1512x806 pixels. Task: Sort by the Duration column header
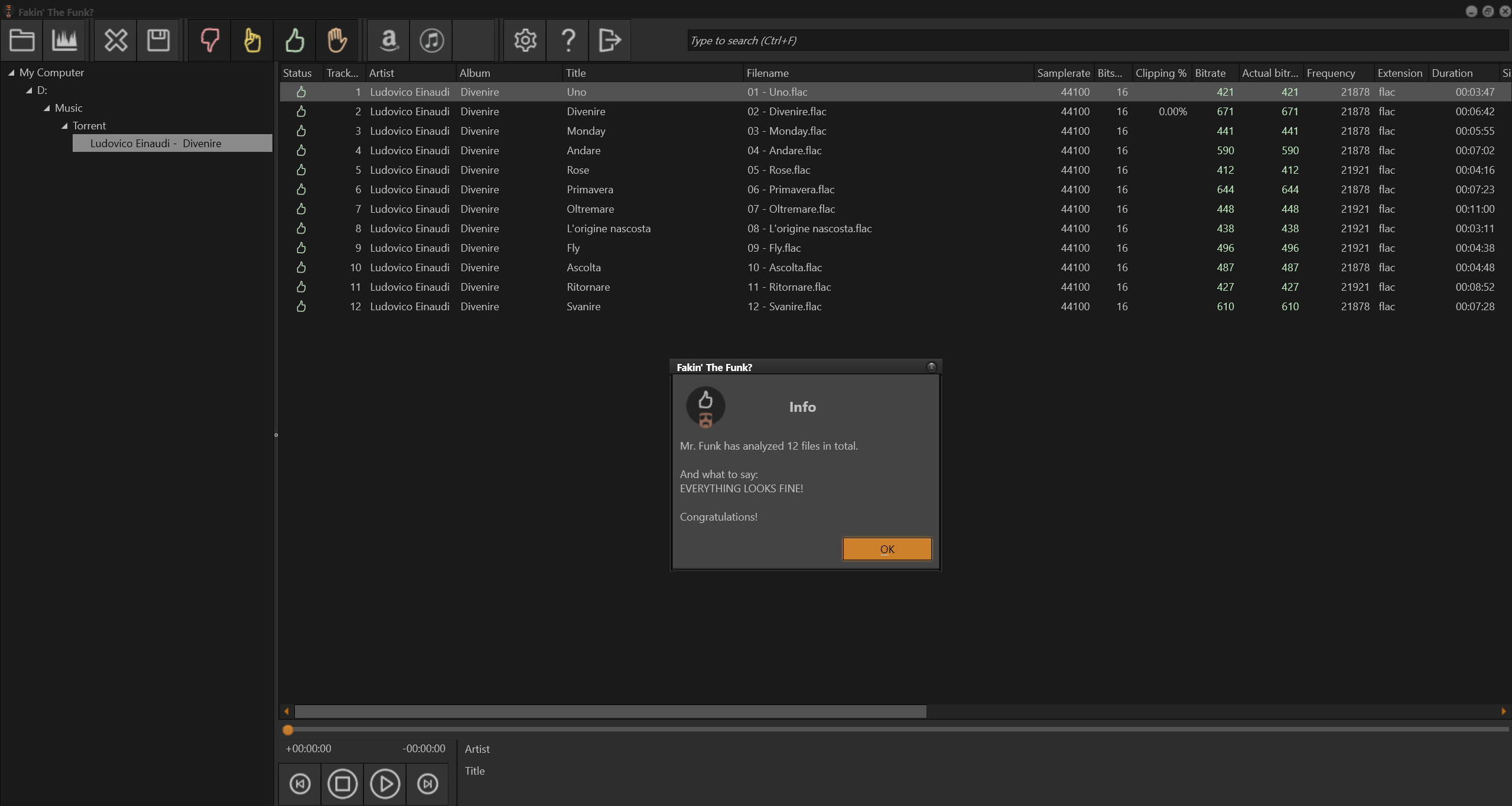click(1452, 73)
